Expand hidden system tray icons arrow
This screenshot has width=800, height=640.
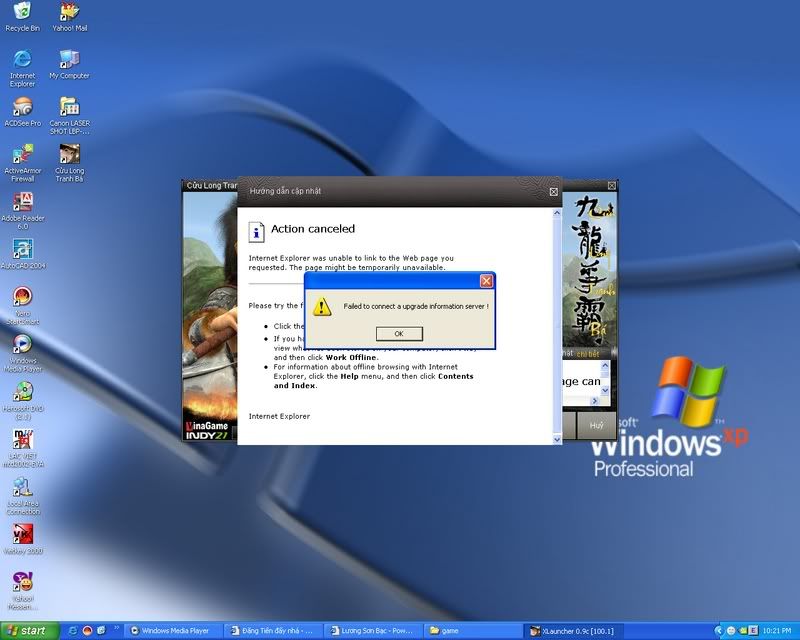720,631
